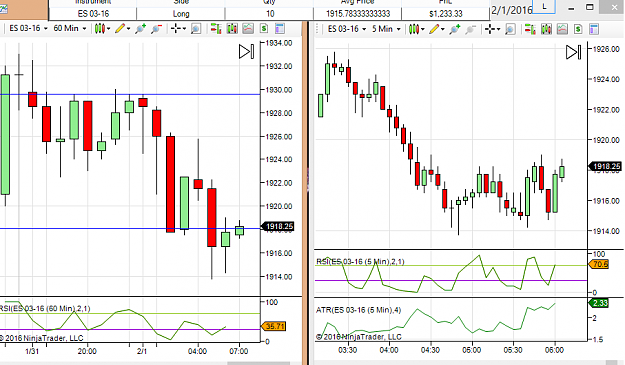
Task: Open chart Properties on the 5 Min chart
Action: (594, 29)
